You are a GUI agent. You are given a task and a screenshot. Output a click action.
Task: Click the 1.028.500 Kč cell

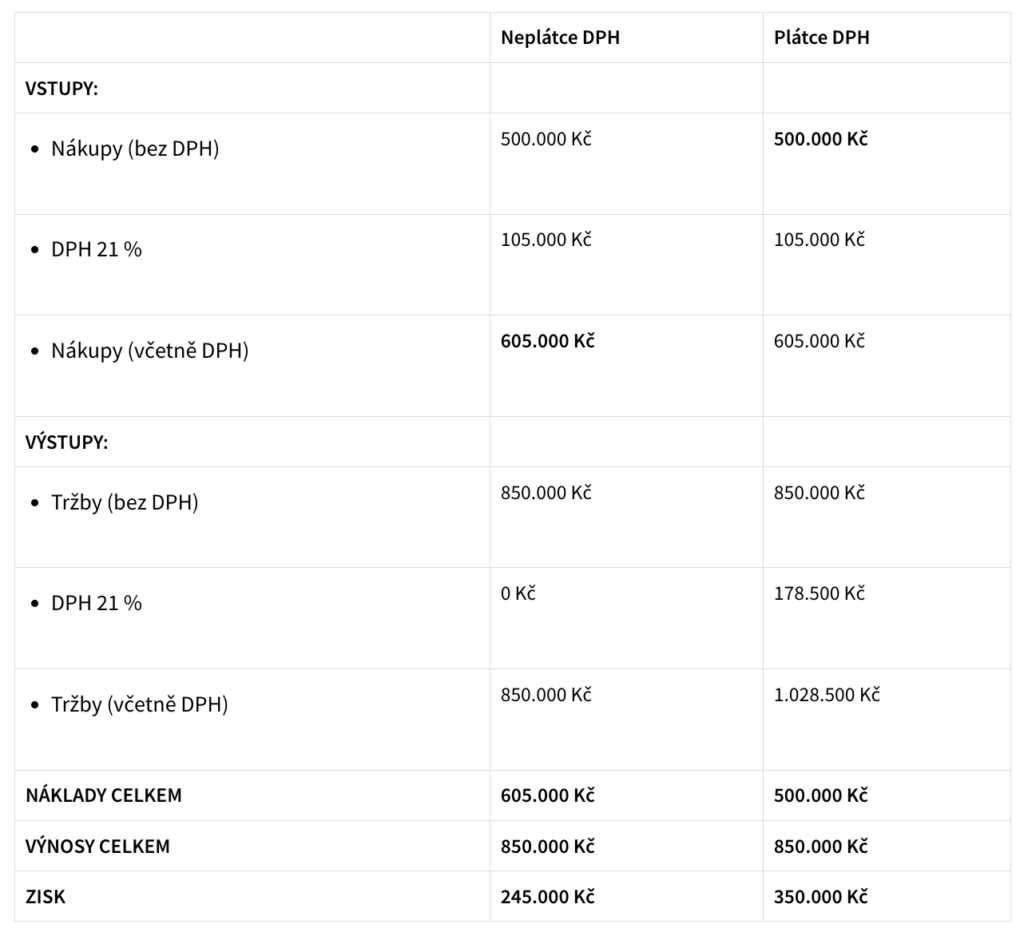(826, 694)
